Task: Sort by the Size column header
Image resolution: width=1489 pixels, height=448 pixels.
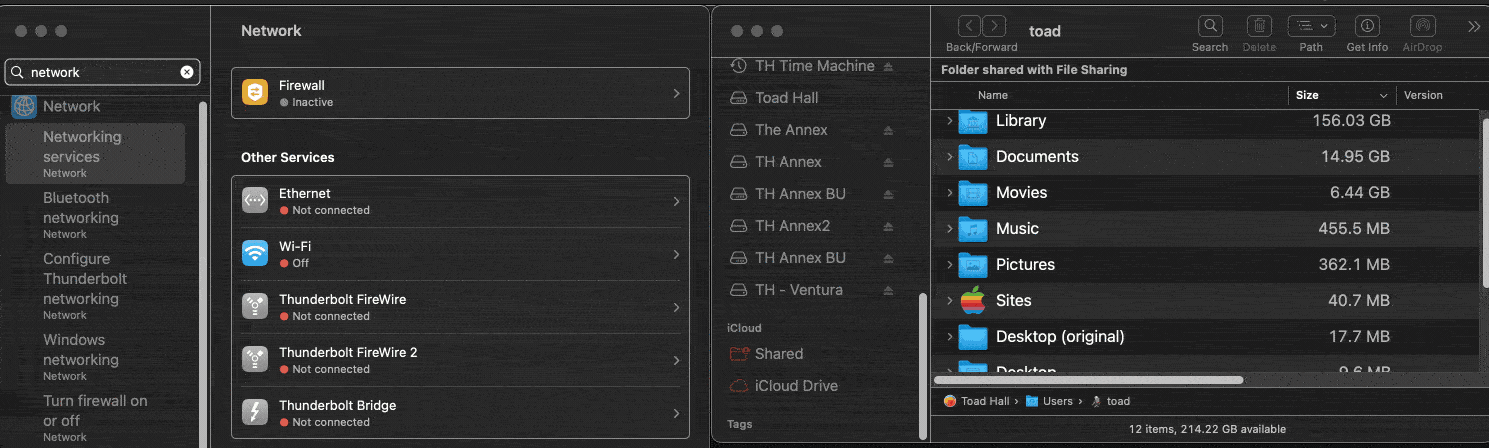Action: (1340, 95)
